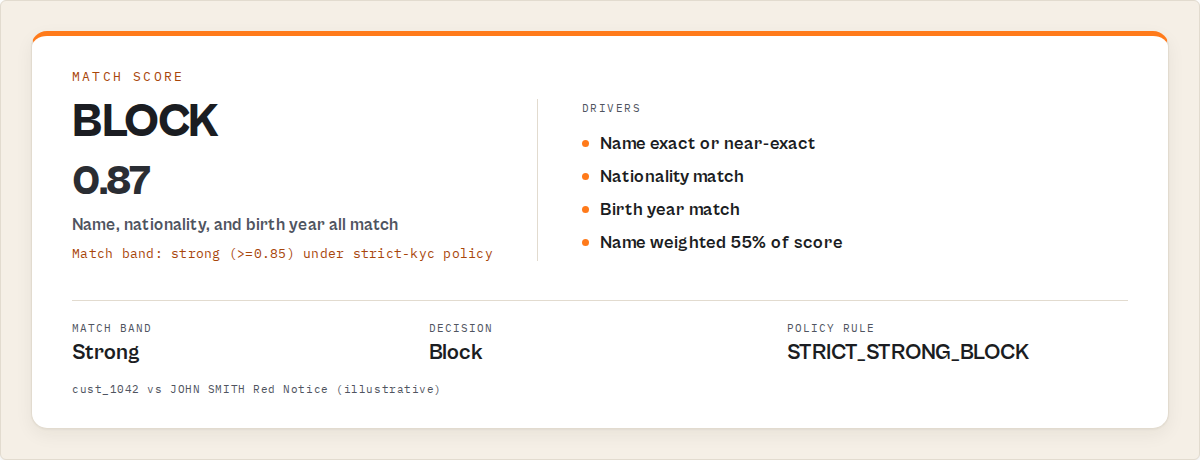Screen dimensions: 1200x460
Task: Click the Match band strict-kyc policy note
Action: point(282,254)
